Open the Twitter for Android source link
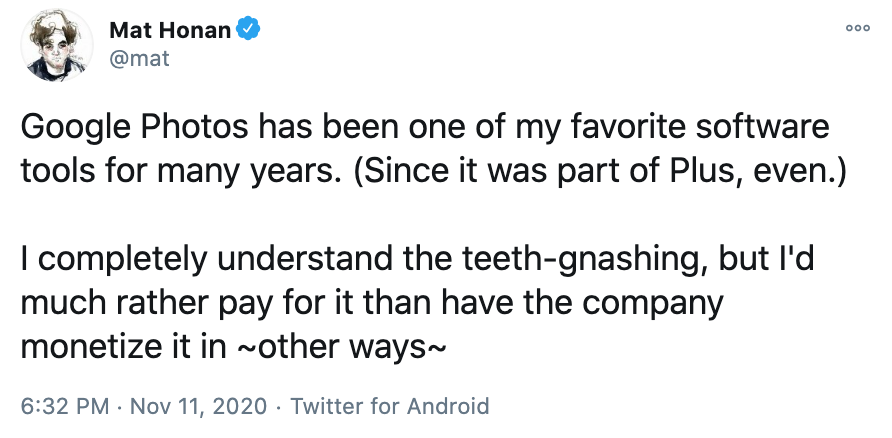The height and width of the screenshot is (438, 892). 389,406
